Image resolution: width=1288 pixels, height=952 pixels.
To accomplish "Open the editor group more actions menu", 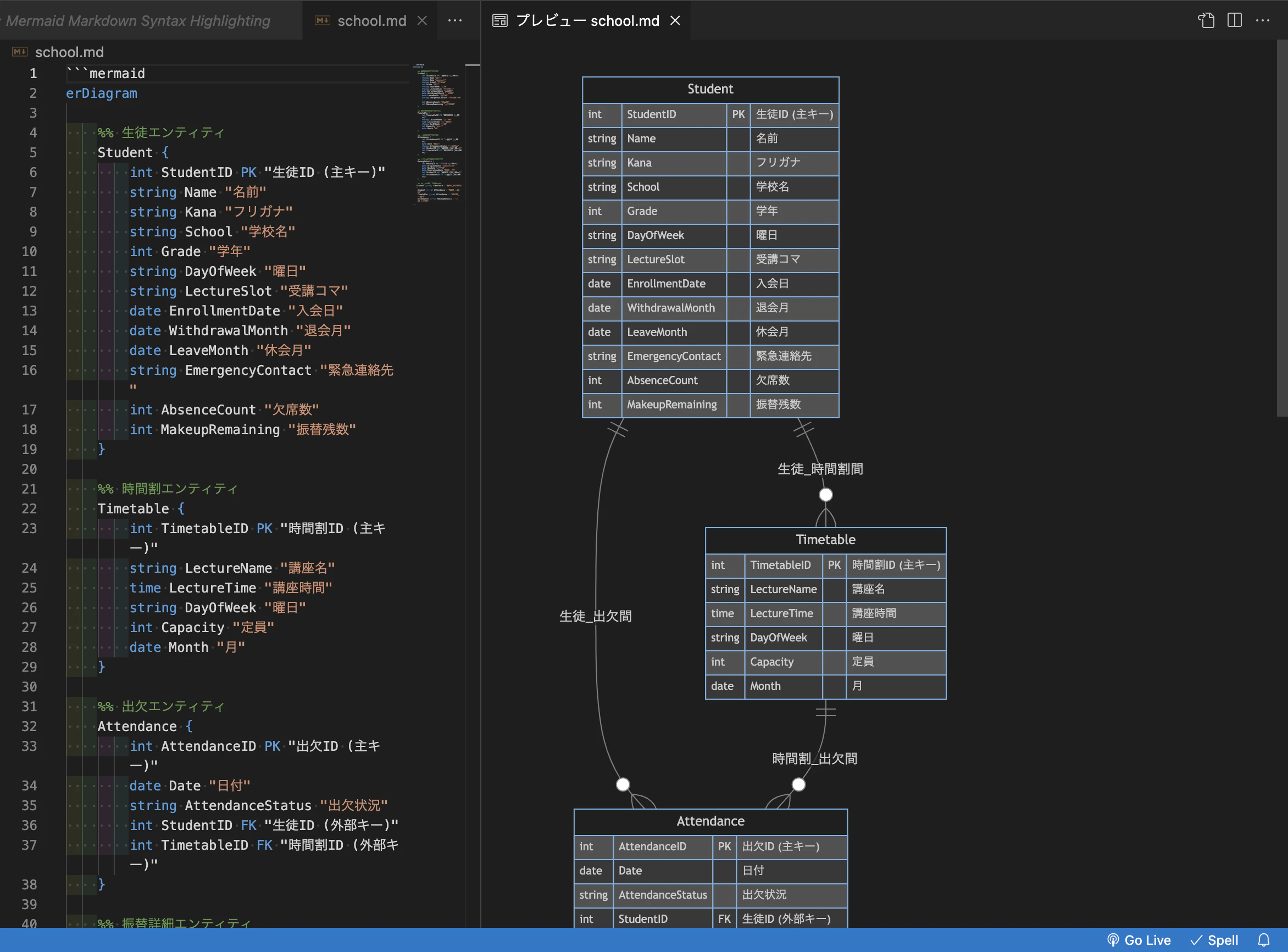I will [455, 21].
